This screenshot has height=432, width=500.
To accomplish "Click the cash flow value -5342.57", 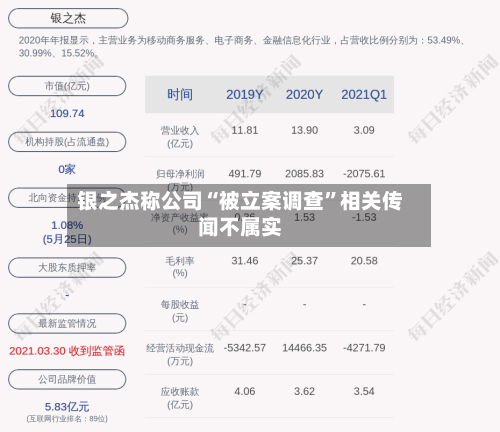I will click(245, 348).
